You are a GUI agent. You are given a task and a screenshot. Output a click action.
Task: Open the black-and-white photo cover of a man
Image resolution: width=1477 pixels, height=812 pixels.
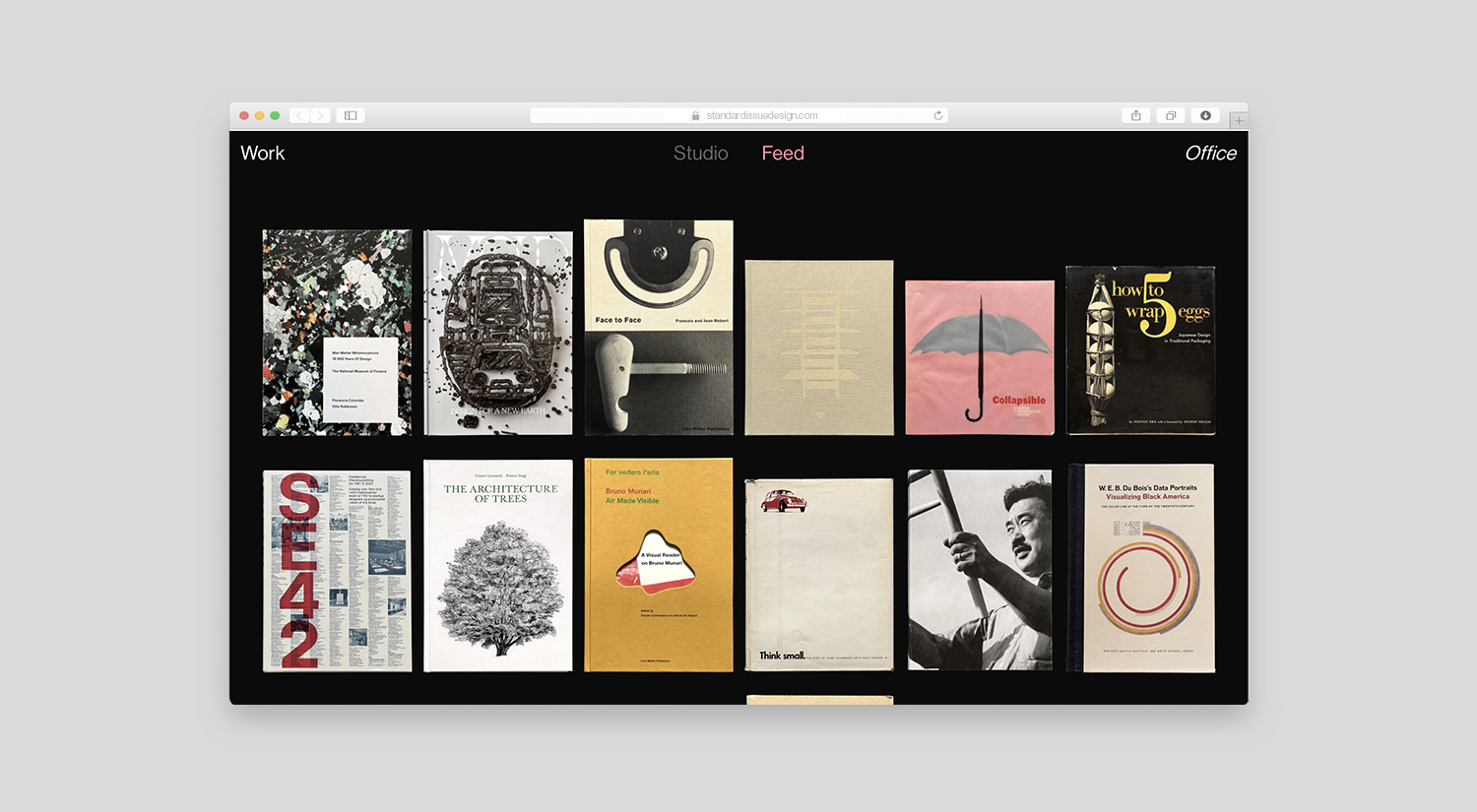tap(980, 570)
